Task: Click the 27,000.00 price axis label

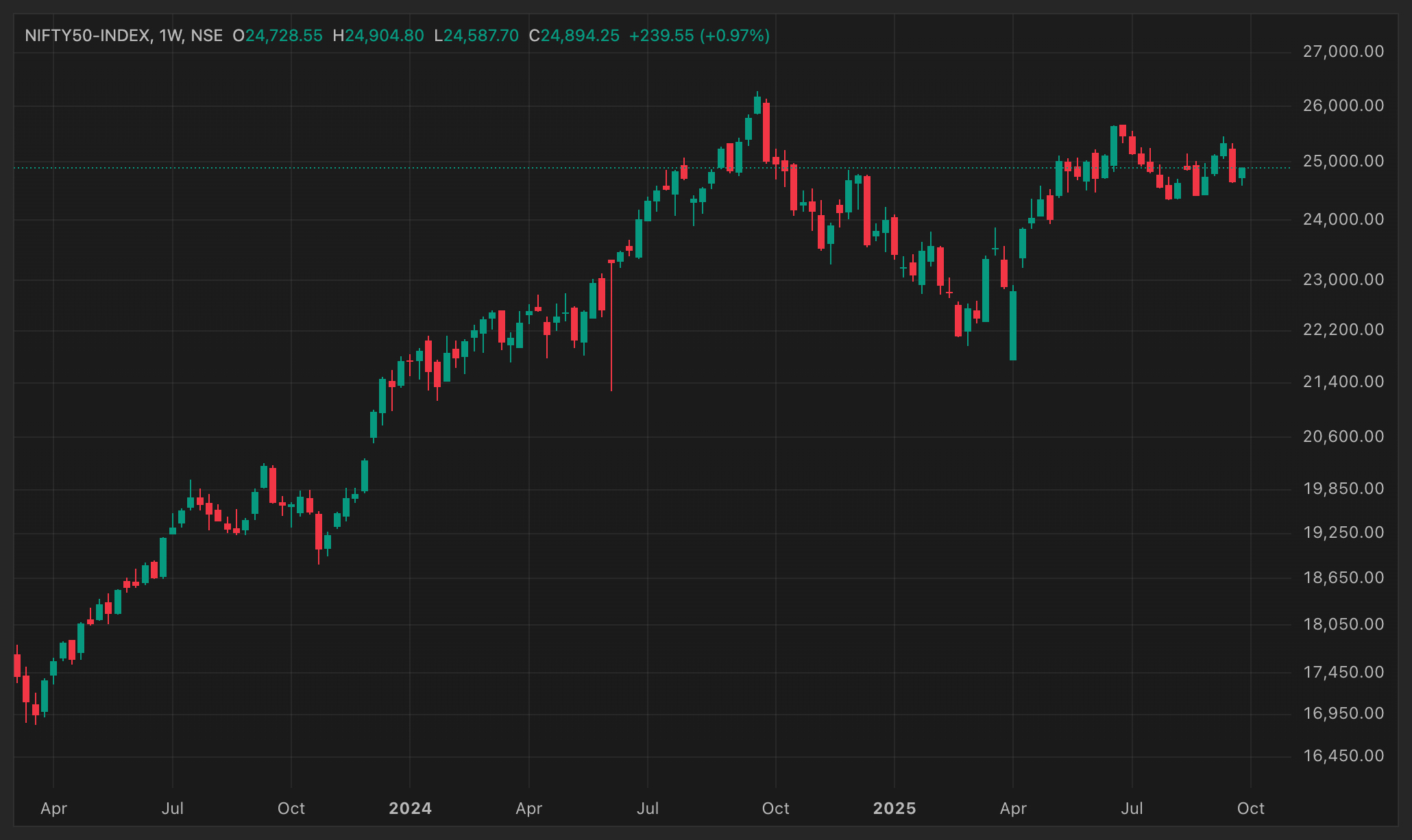Action: [x=1343, y=51]
